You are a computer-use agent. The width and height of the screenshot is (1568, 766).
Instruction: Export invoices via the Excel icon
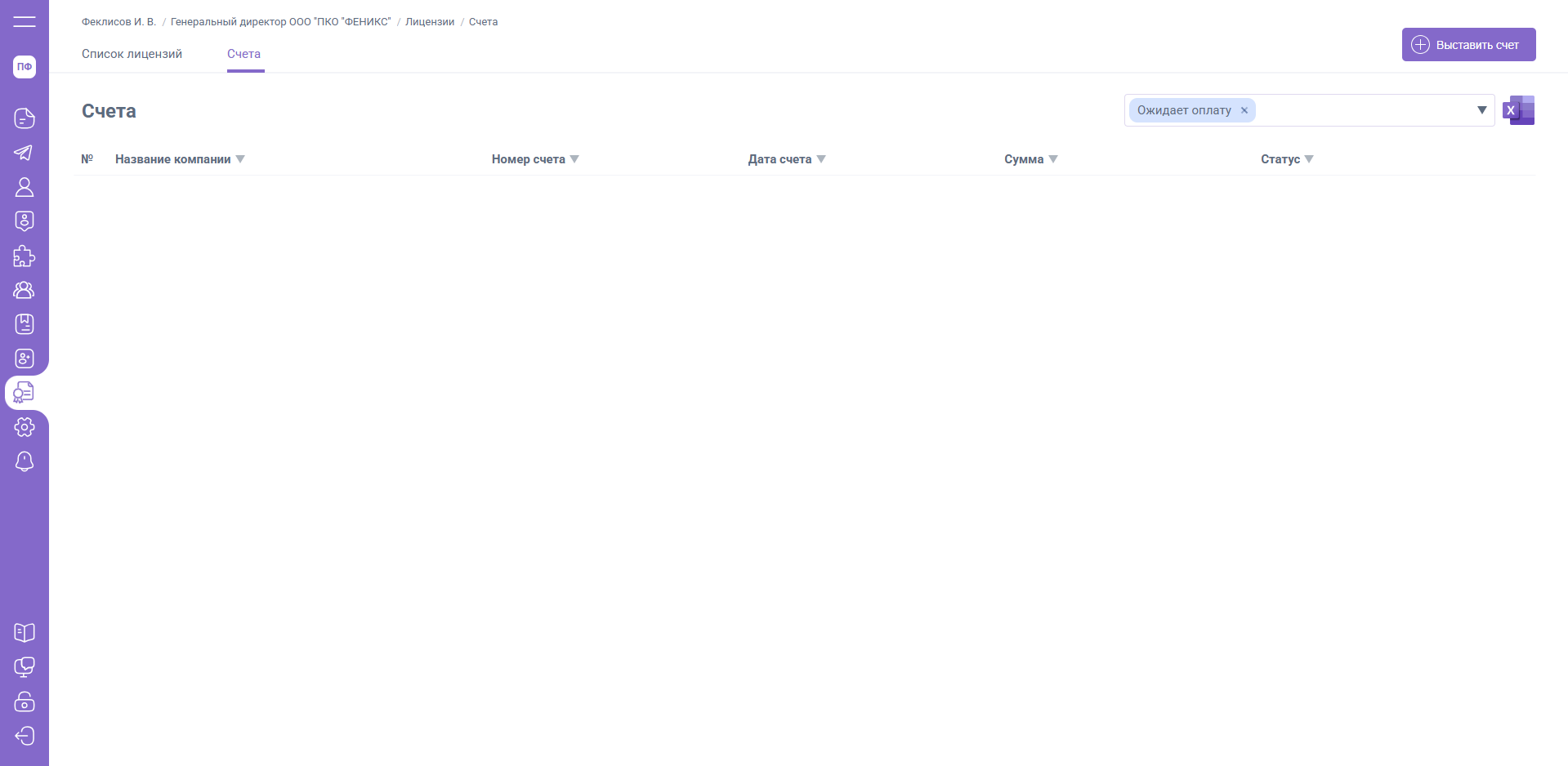point(1518,110)
